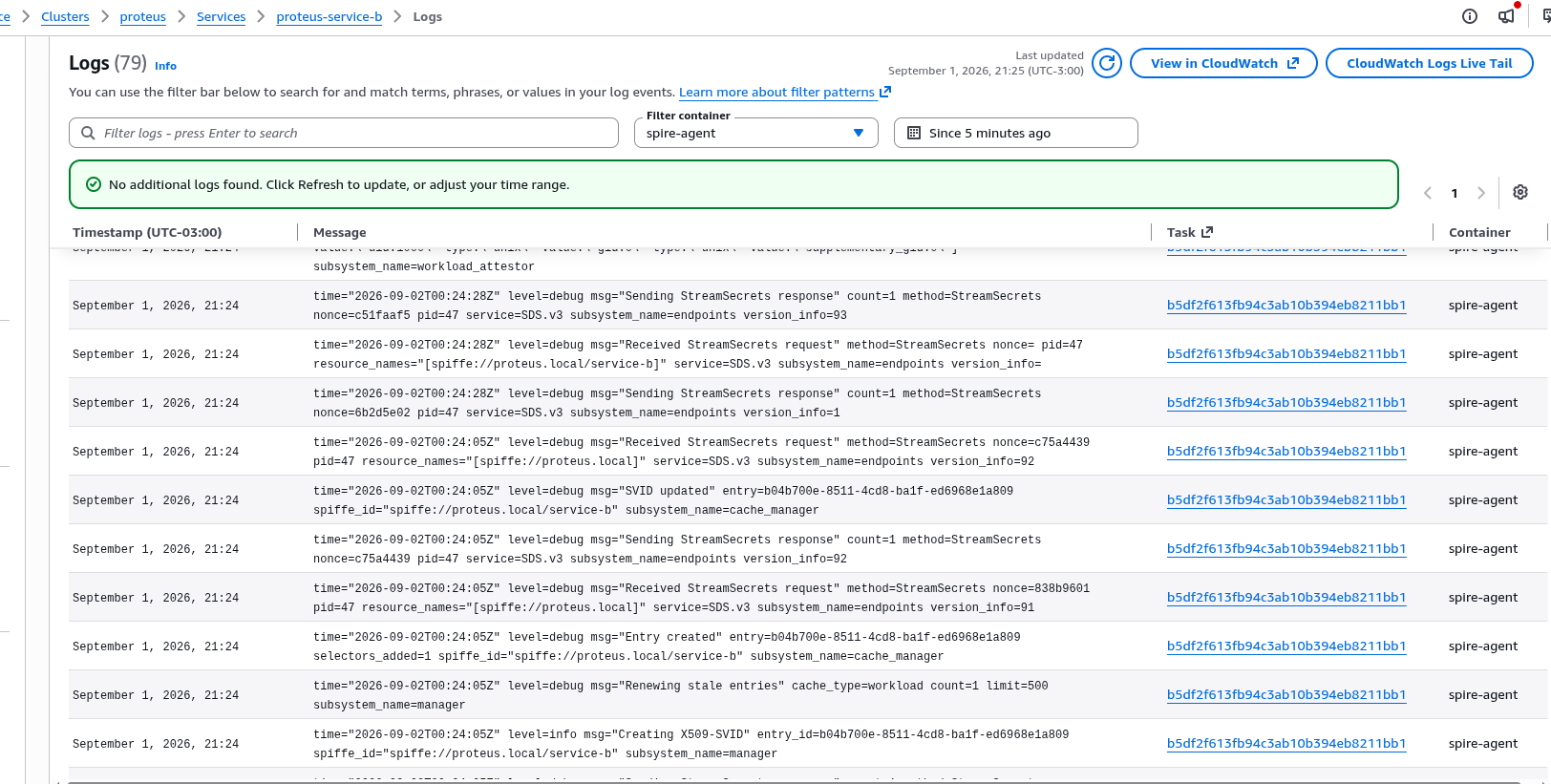This screenshot has height=784, width=1551.
Task: Refresh the logs list
Action: (1107, 63)
